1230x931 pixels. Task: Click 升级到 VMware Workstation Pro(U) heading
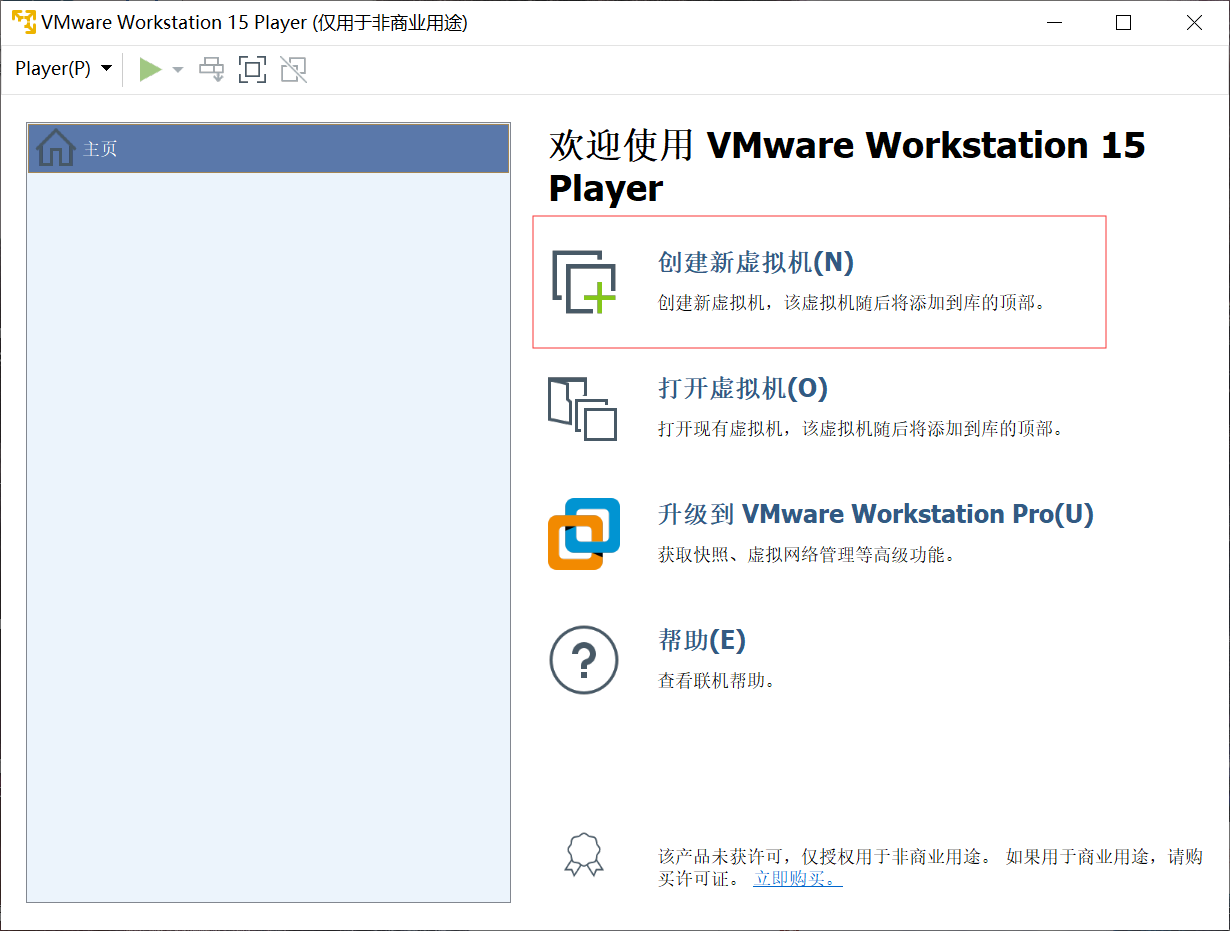876,514
